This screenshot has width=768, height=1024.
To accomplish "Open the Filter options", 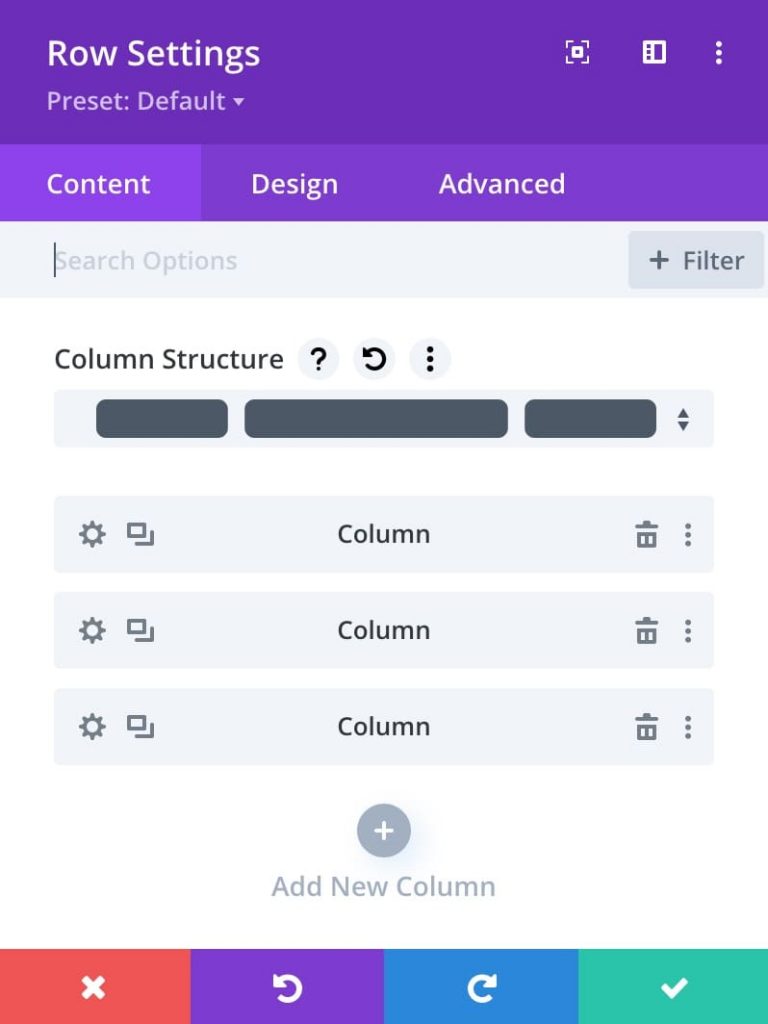I will pos(696,260).
